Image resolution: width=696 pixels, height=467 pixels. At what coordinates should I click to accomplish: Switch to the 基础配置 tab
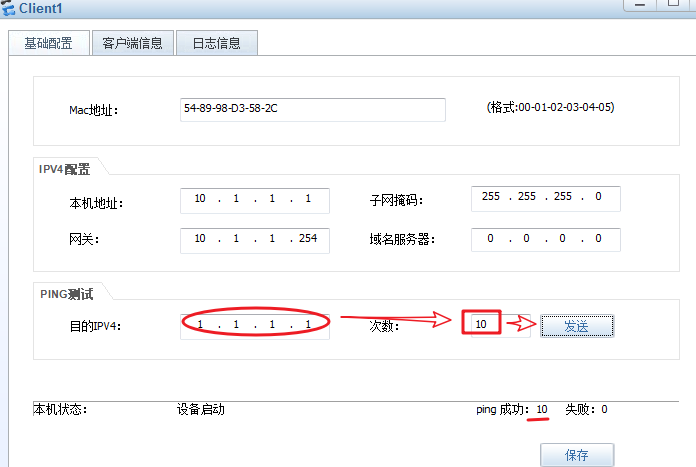(x=49, y=43)
